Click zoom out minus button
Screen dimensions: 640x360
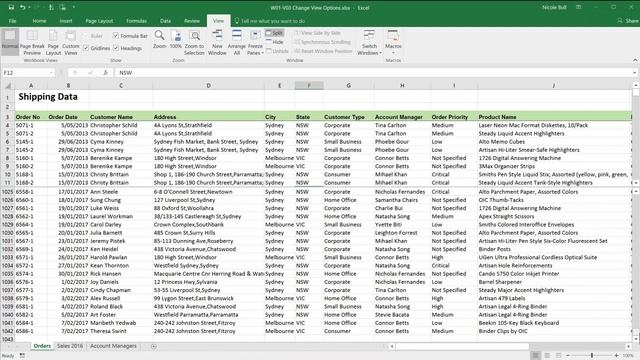[x=568, y=356]
